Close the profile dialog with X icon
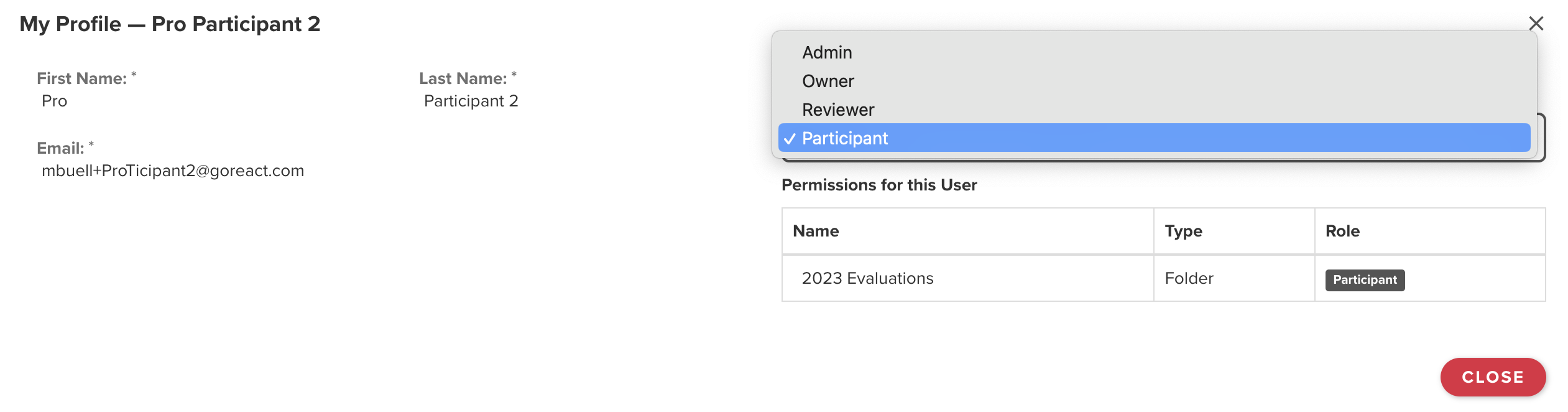Viewport: 1568px width, 412px height. tap(1536, 24)
